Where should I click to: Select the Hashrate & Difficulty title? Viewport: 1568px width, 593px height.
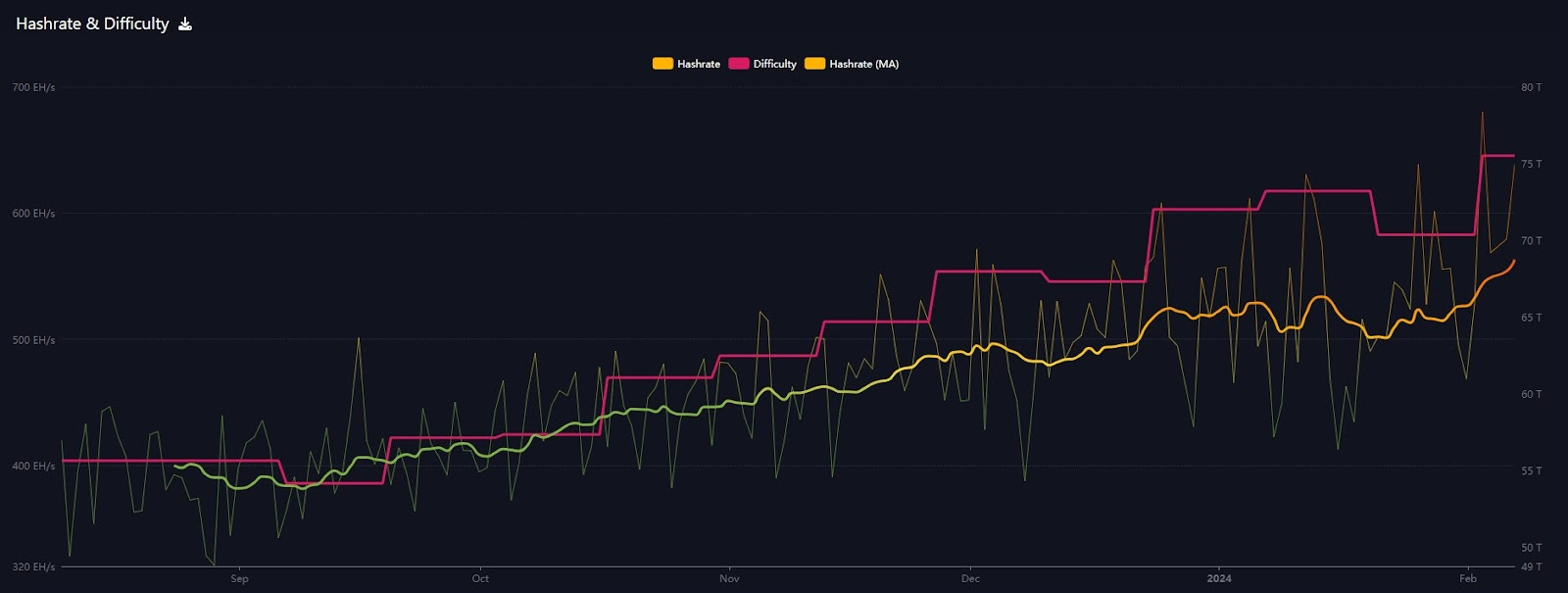tap(92, 24)
